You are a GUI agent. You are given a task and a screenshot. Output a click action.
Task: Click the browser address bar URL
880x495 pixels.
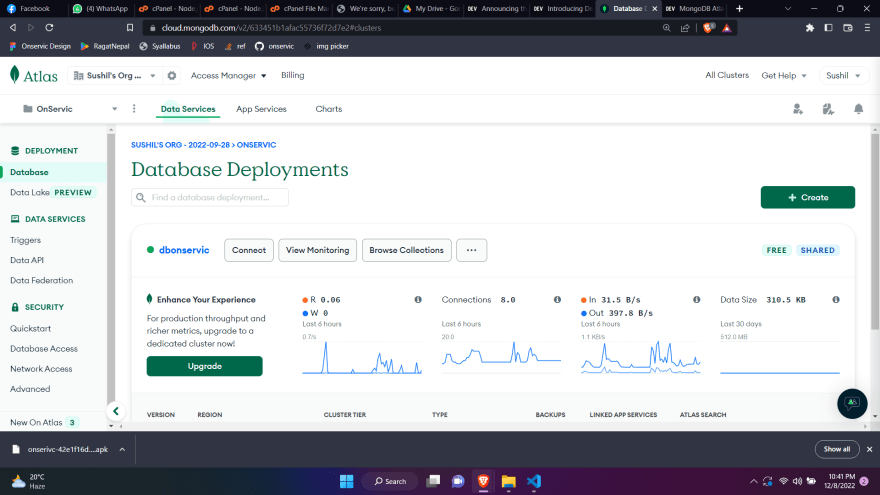click(x=271, y=28)
